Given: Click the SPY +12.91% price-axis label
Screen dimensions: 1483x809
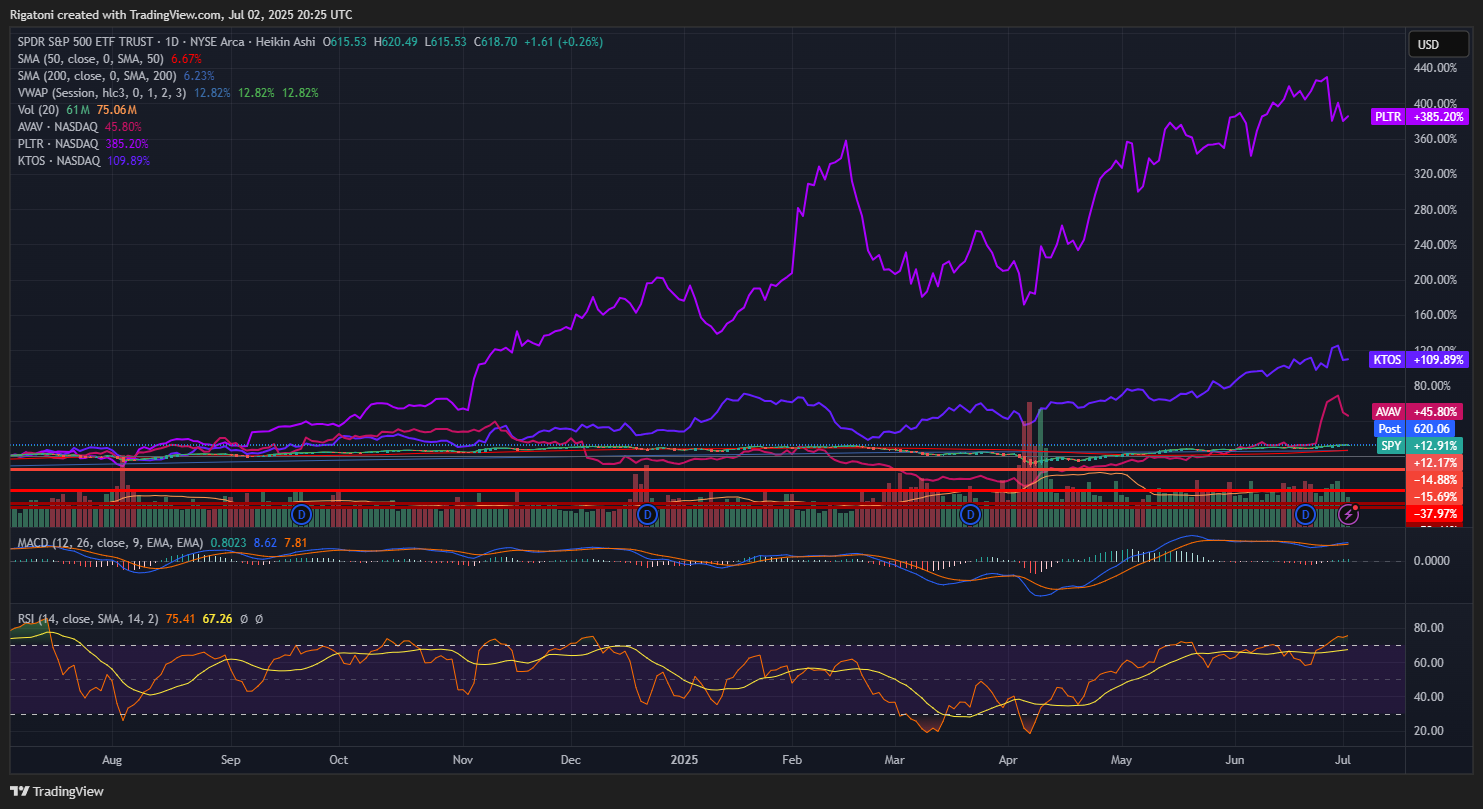Looking at the screenshot, I should click(x=1420, y=445).
